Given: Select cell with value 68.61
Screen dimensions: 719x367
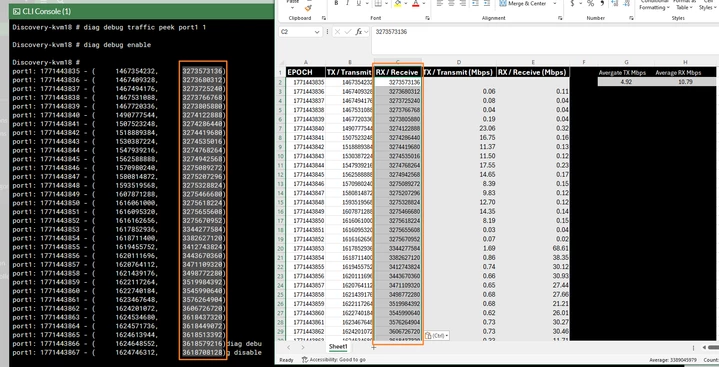Looking at the screenshot, I should click(x=533, y=248).
